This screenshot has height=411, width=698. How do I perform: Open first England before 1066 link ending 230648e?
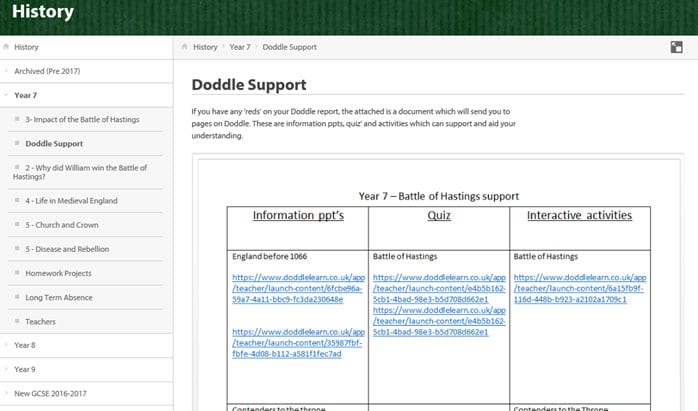pyautogui.click(x=298, y=288)
